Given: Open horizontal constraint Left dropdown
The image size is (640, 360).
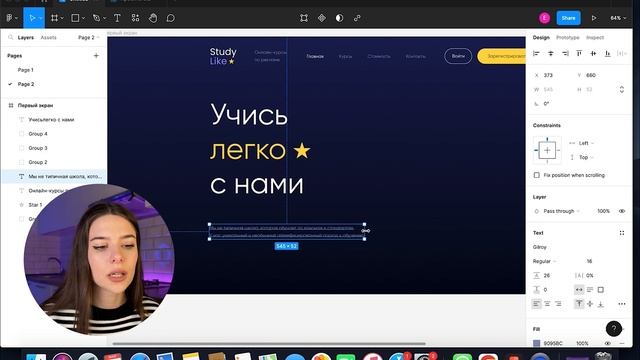Looking at the screenshot, I should click(586, 143).
